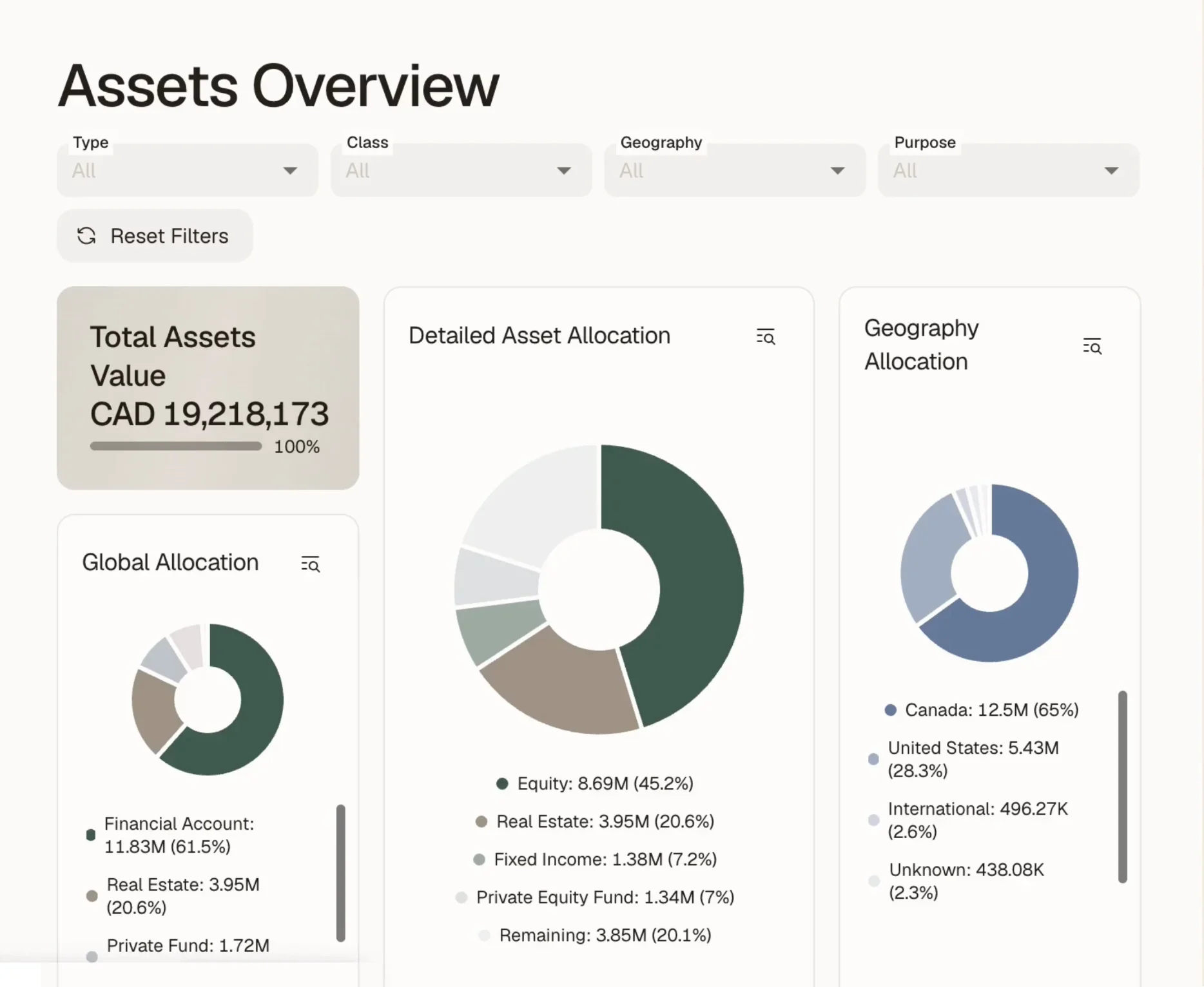Open the Detailed Asset Allocation details icon
The width and height of the screenshot is (1204, 987).
coord(766,336)
